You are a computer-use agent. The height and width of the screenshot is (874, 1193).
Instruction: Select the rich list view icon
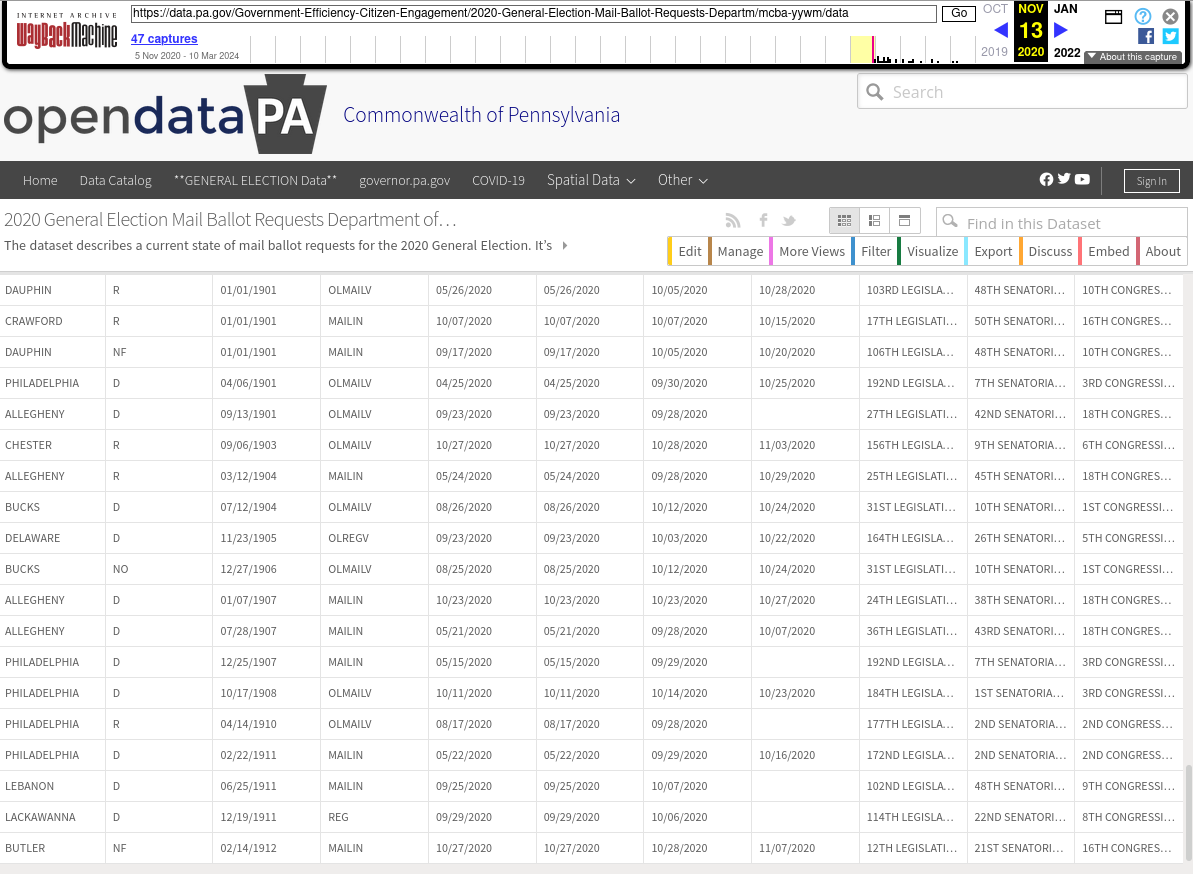pos(873,220)
